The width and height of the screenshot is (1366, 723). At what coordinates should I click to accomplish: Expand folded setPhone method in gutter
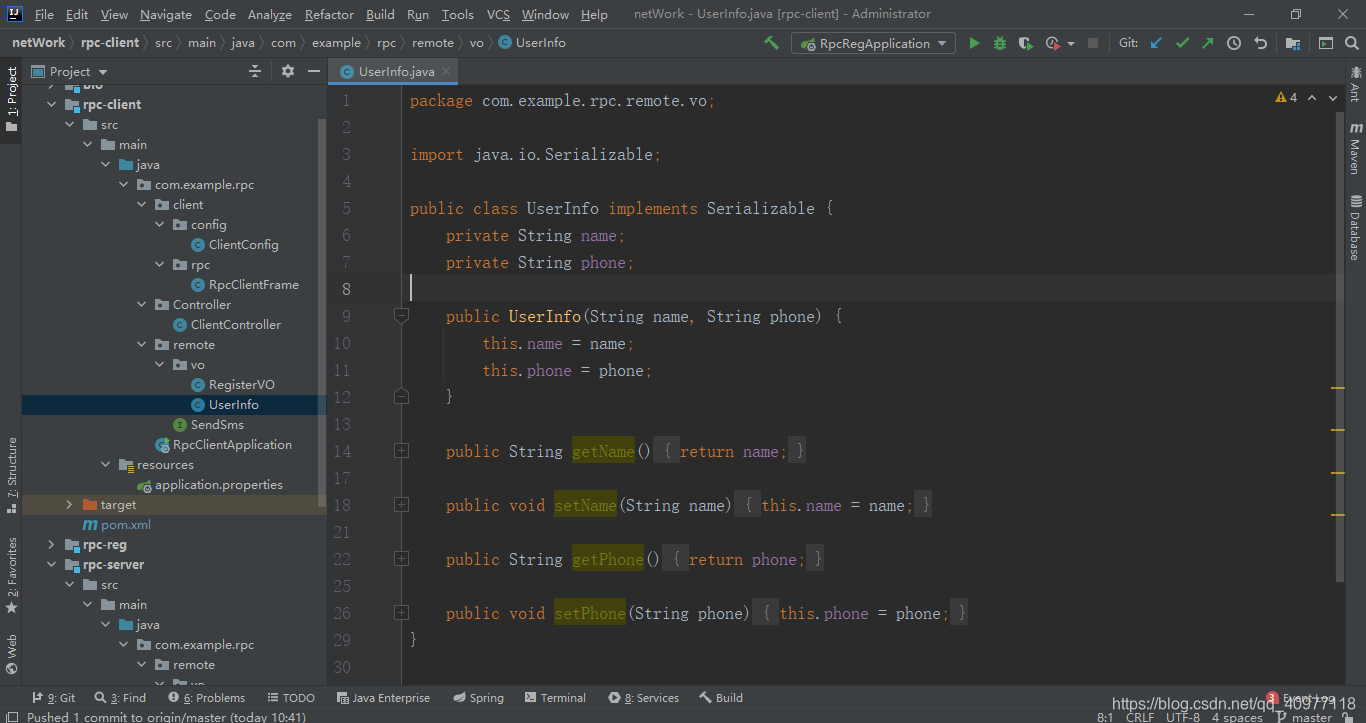[x=401, y=612]
